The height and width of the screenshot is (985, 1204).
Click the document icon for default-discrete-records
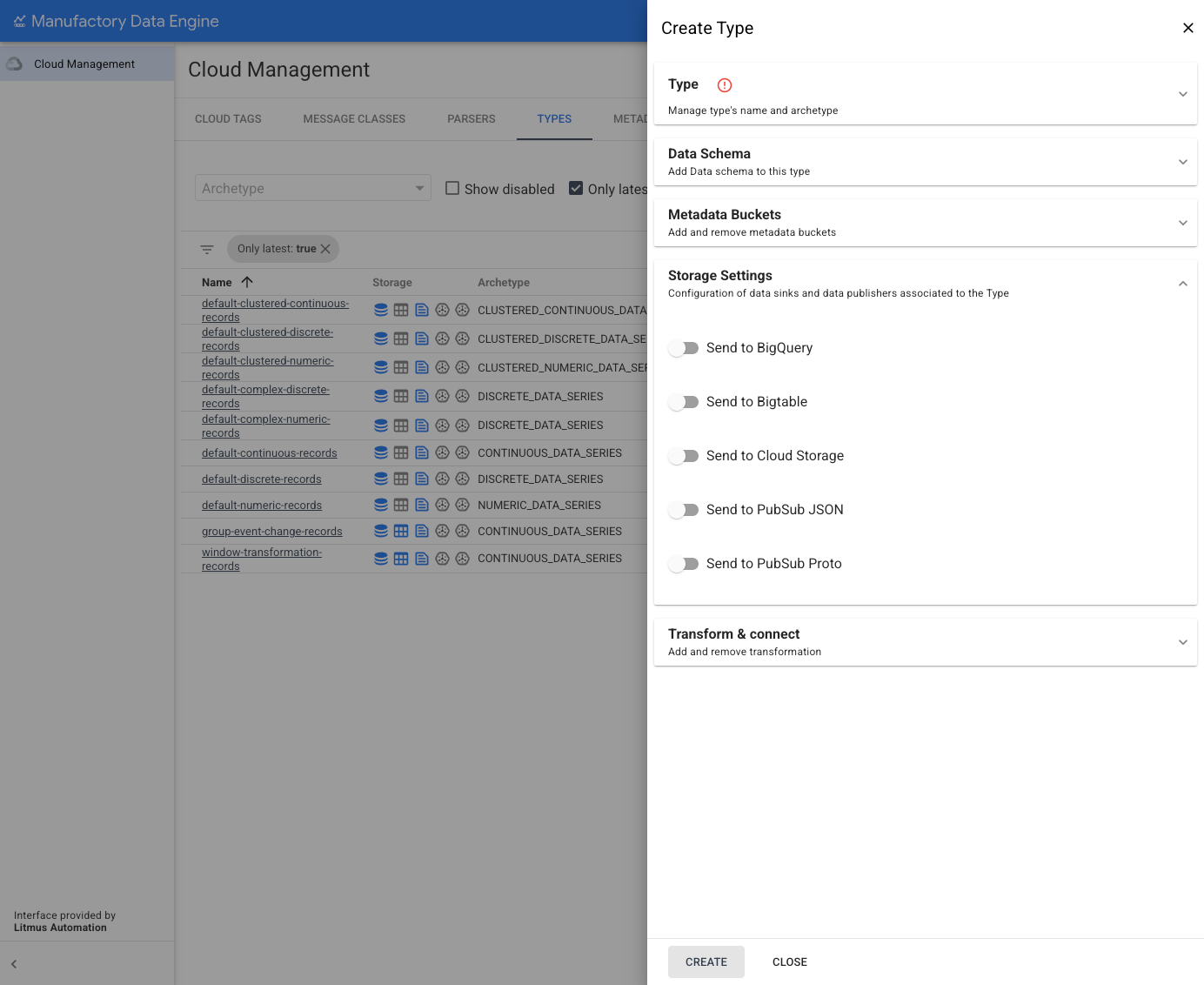[x=422, y=479]
